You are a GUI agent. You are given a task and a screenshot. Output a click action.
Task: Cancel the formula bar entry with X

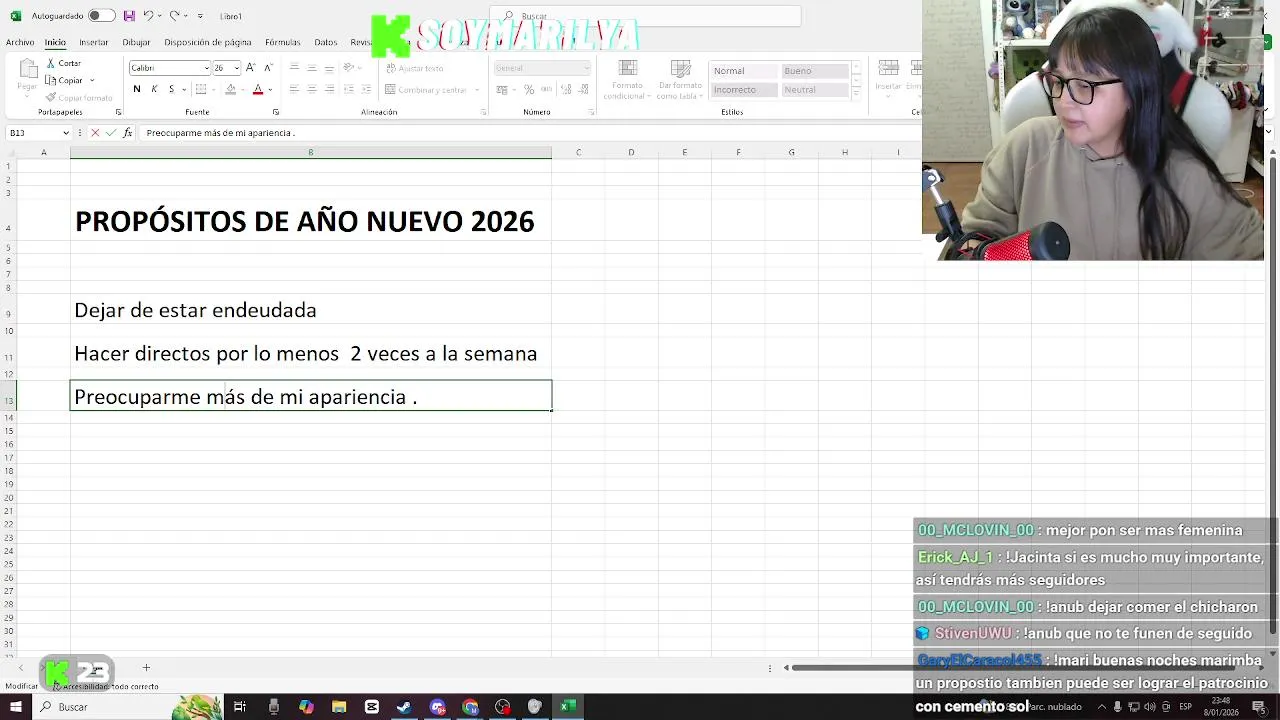(95, 133)
